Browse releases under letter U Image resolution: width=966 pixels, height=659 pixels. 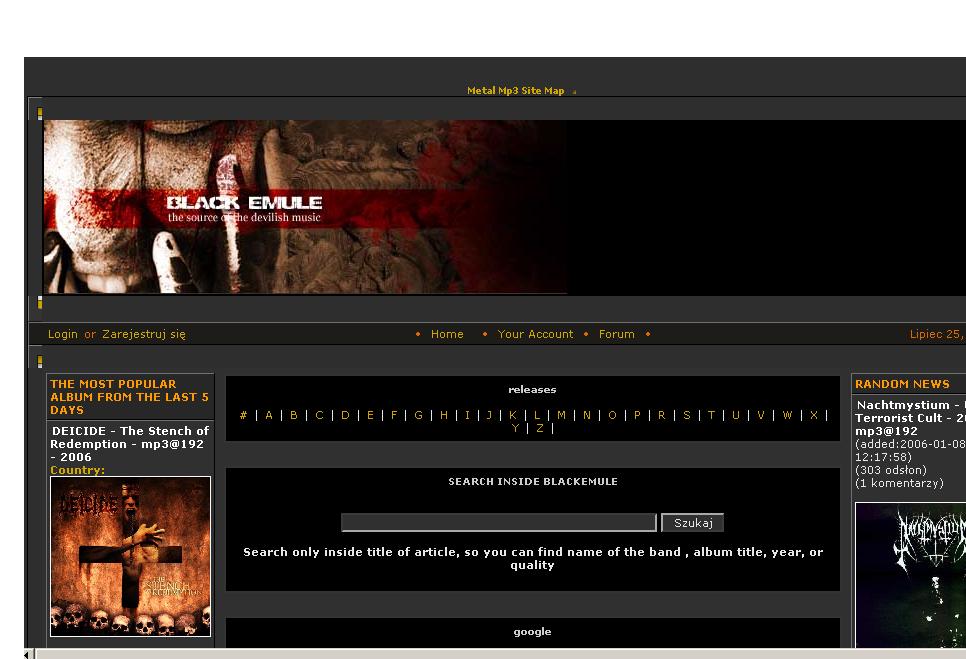(x=736, y=415)
